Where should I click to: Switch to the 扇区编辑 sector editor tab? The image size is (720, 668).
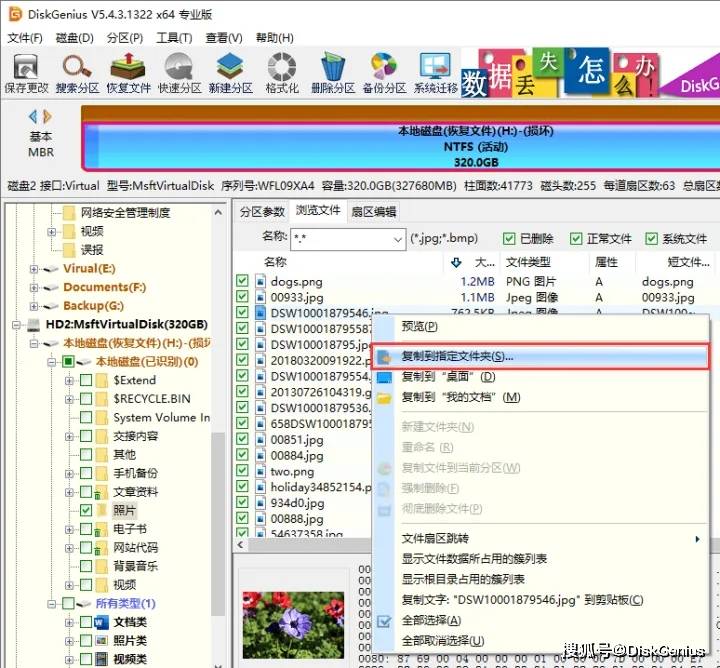pyautogui.click(x=373, y=211)
